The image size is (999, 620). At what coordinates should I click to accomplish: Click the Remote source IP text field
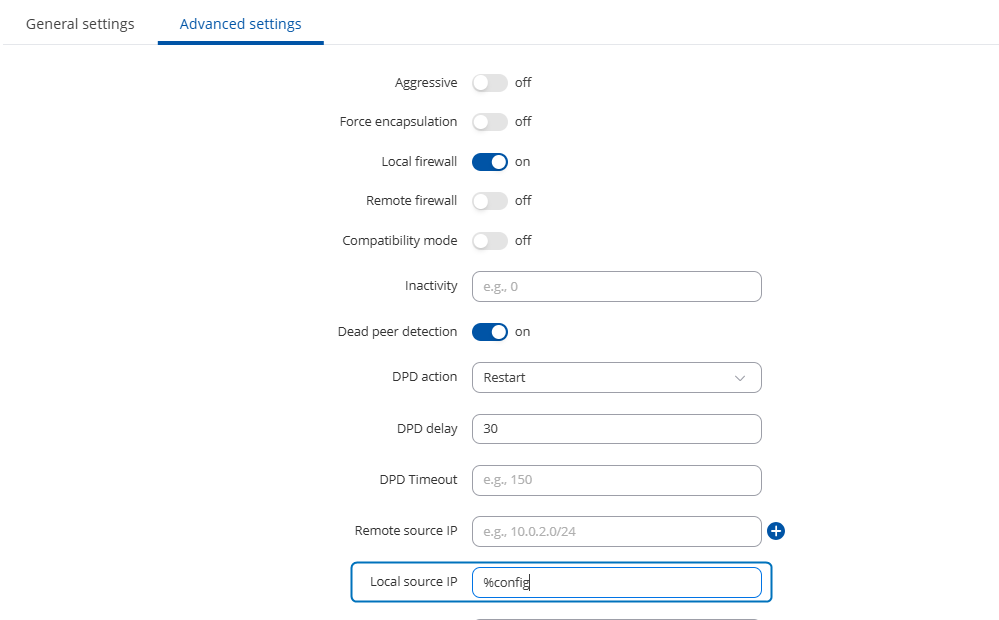[x=616, y=532]
